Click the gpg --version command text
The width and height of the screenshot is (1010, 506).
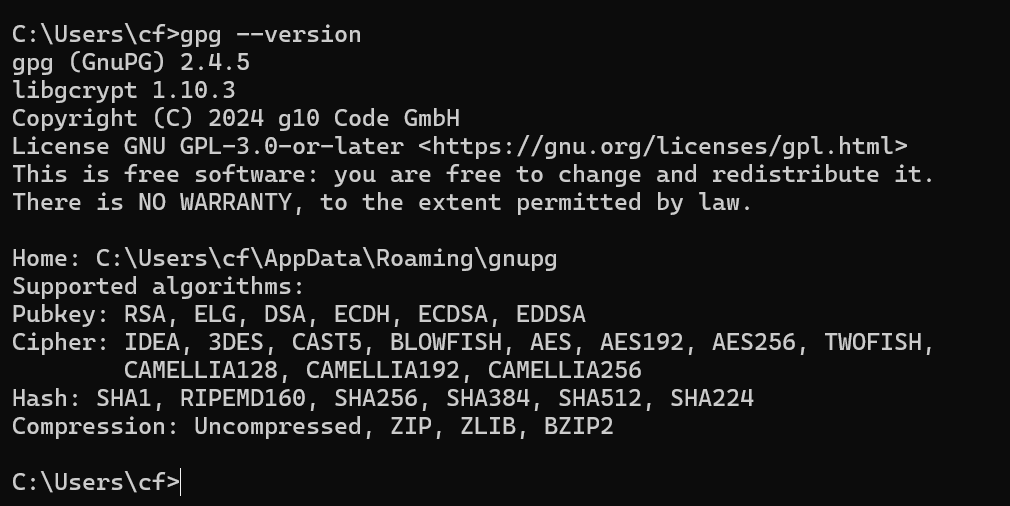[271, 35]
